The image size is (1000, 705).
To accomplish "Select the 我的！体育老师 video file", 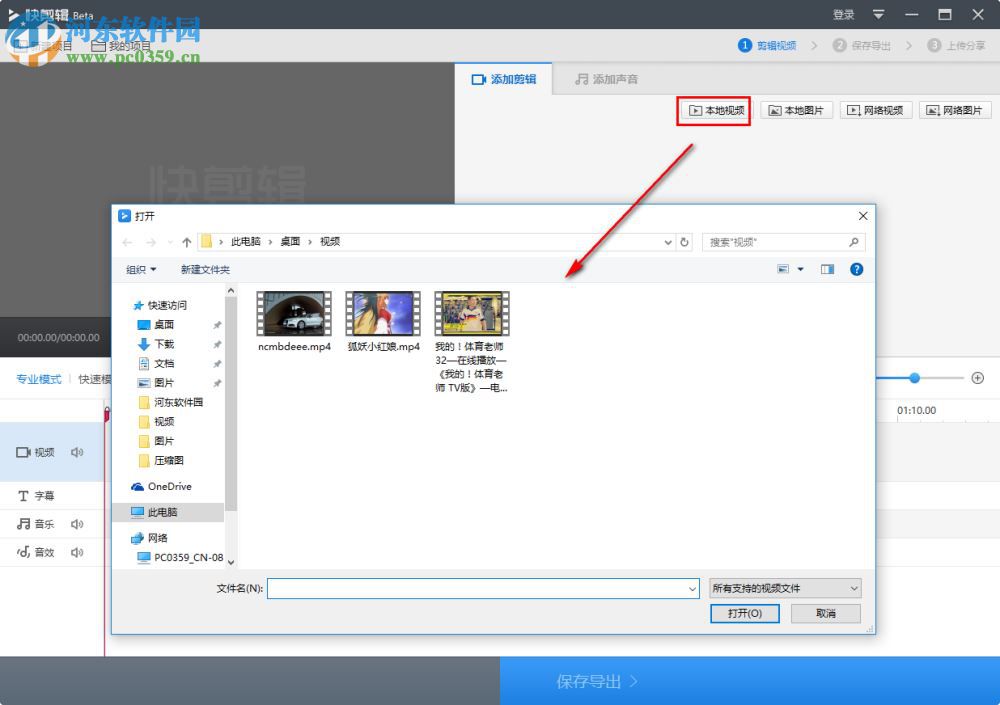I will coord(472,341).
